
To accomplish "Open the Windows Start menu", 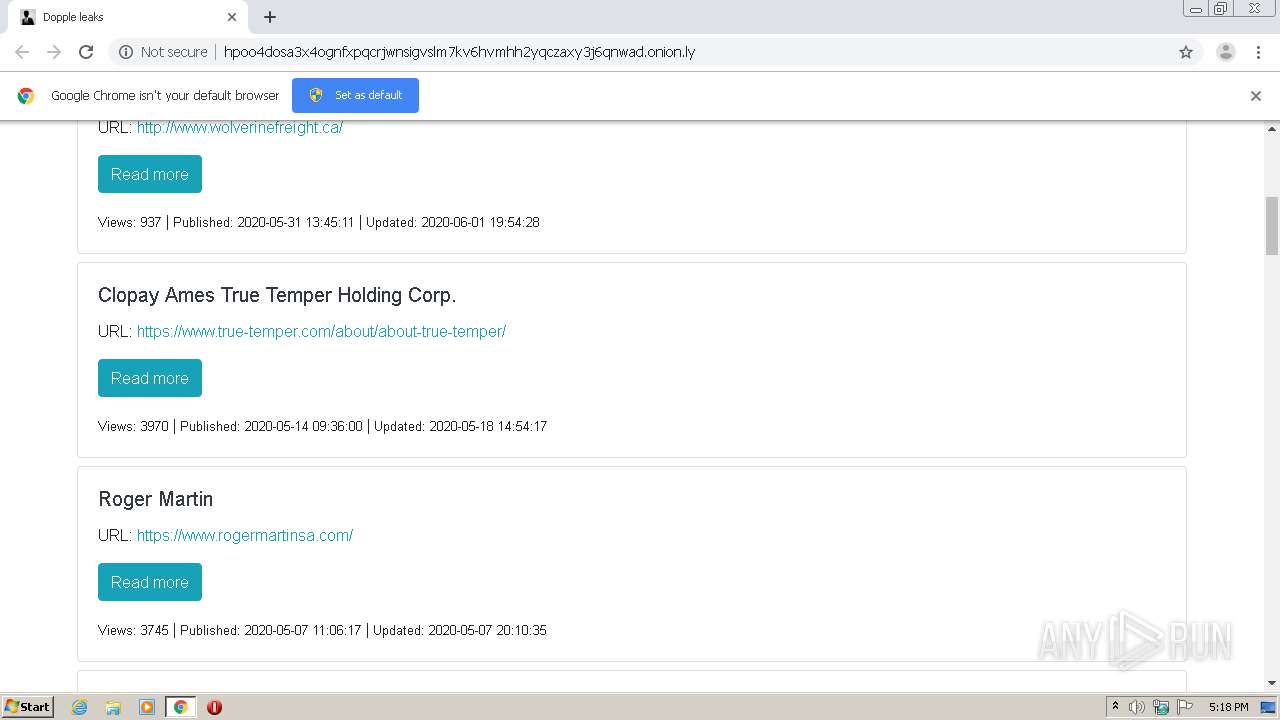I will pyautogui.click(x=27, y=707).
